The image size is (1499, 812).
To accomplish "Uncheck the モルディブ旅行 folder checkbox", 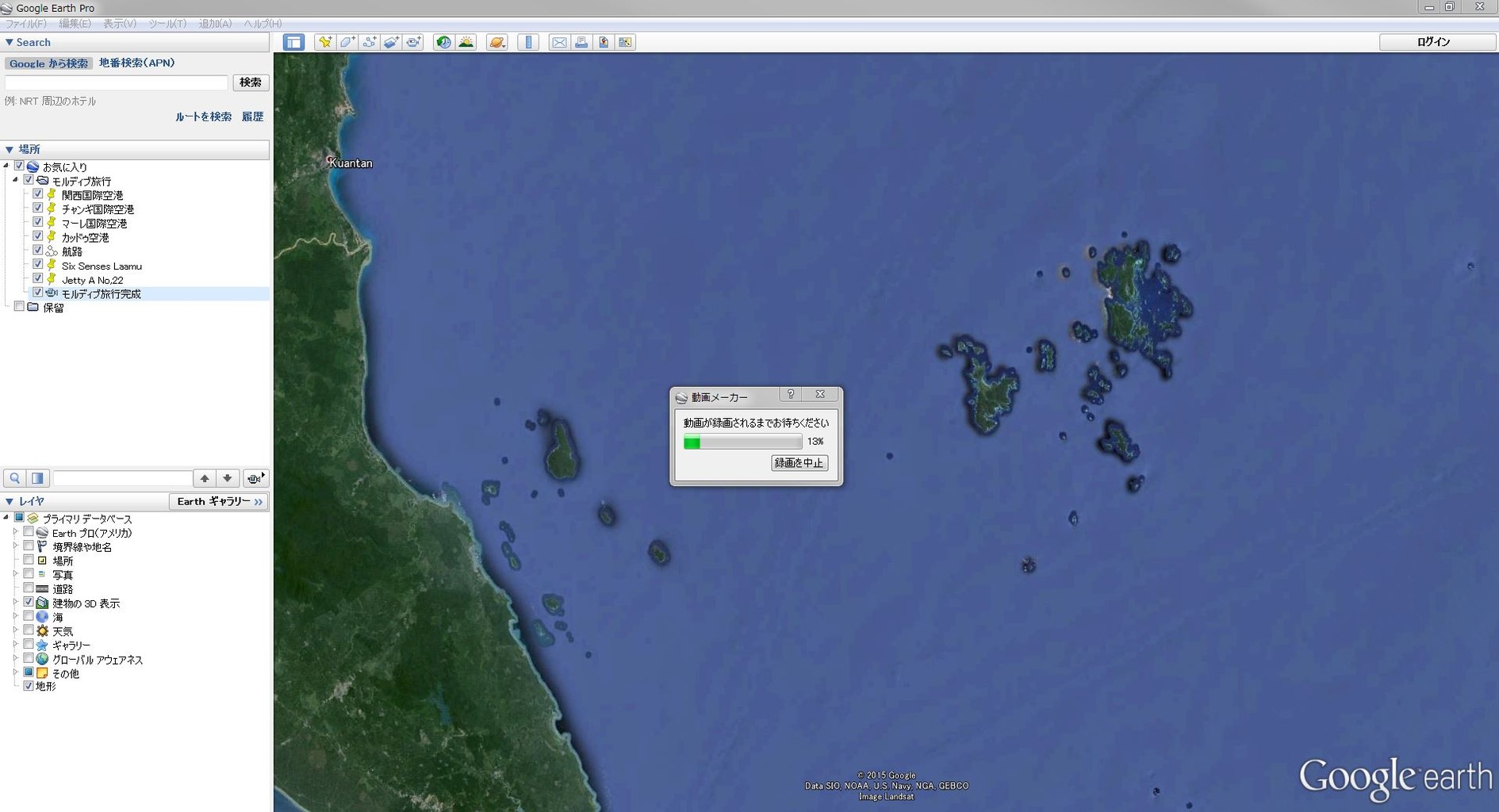I will click(29, 181).
